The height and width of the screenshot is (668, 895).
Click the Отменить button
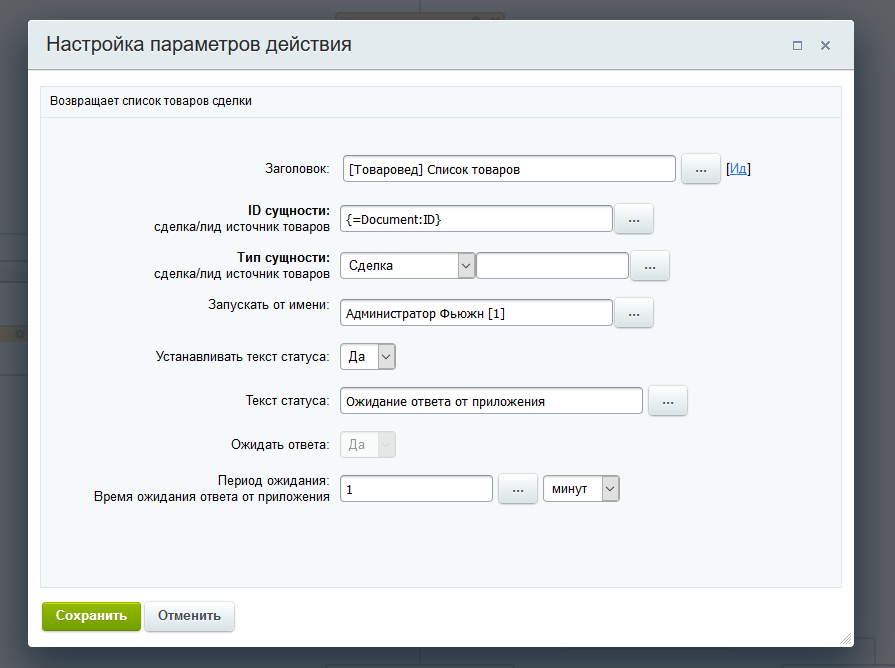(189, 616)
